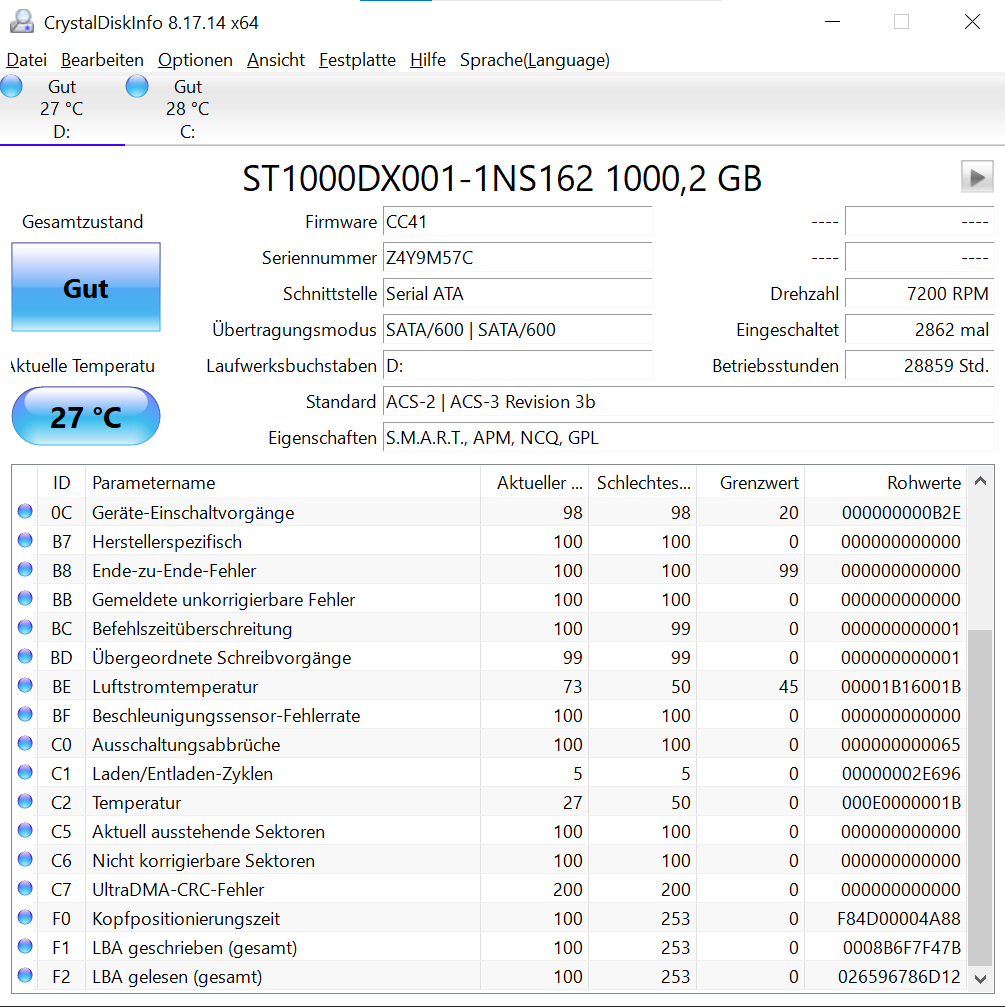The width and height of the screenshot is (1005, 1007).
Task: Click Eingeschaltet field showing 2862 mal
Action: (x=920, y=329)
